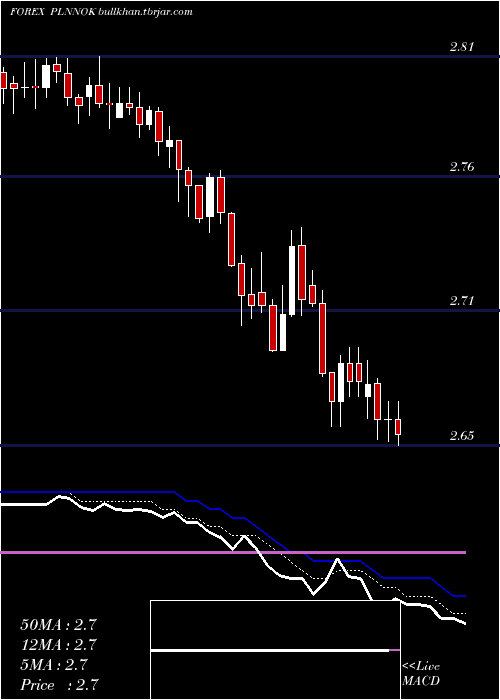The width and height of the screenshot is (500, 700).
Task: Click the bullkhan.tbrjar.com site label
Action: pyautogui.click(x=145, y=12)
